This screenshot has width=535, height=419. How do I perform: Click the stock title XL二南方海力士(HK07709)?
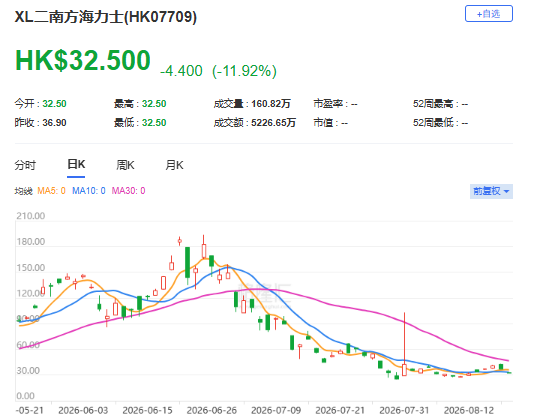(x=106, y=17)
